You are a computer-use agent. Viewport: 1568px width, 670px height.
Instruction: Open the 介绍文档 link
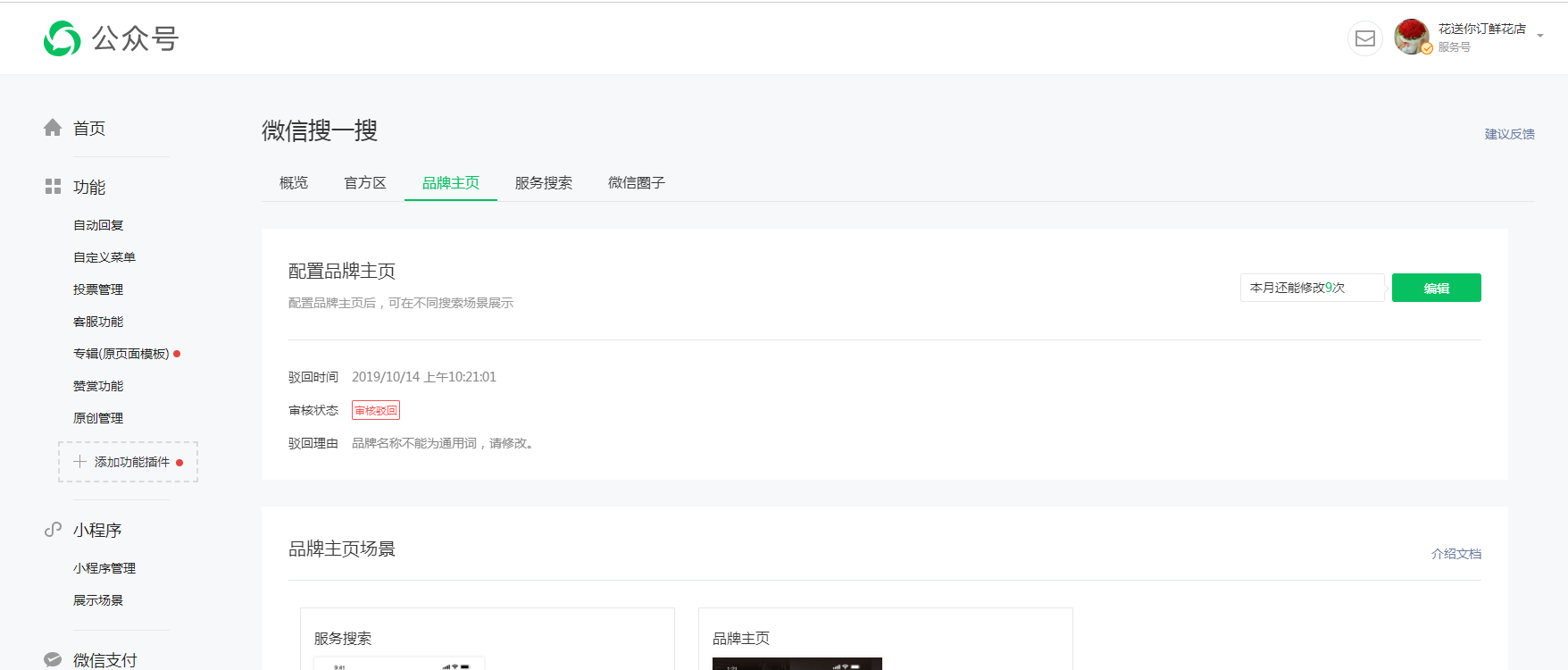(1456, 554)
